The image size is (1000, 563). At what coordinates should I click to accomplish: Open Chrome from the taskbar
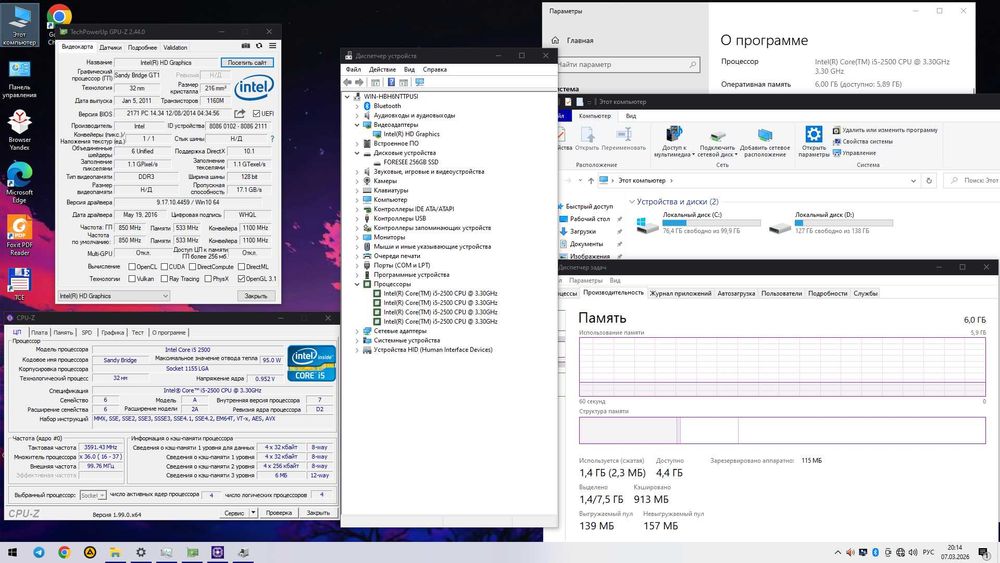pos(64,552)
